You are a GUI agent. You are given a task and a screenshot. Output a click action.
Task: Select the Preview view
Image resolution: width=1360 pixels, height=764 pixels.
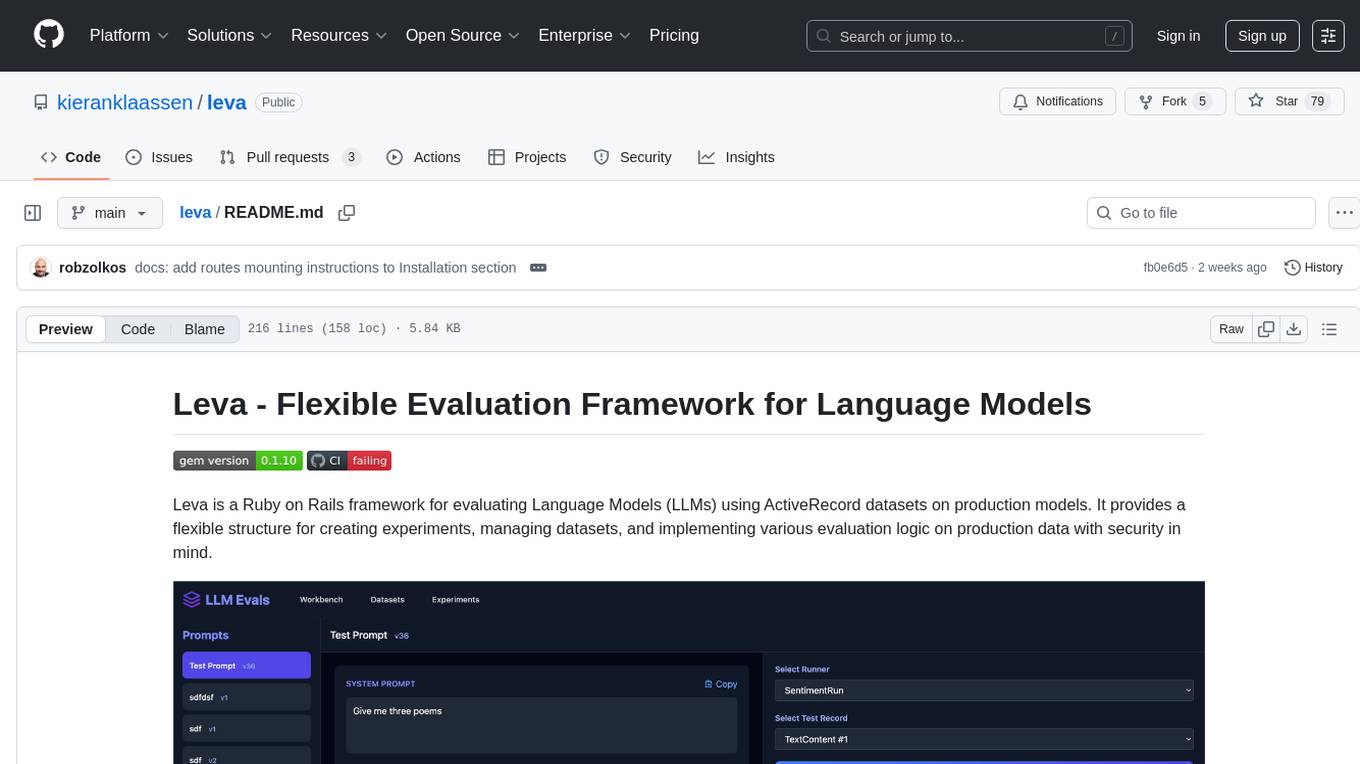point(66,329)
